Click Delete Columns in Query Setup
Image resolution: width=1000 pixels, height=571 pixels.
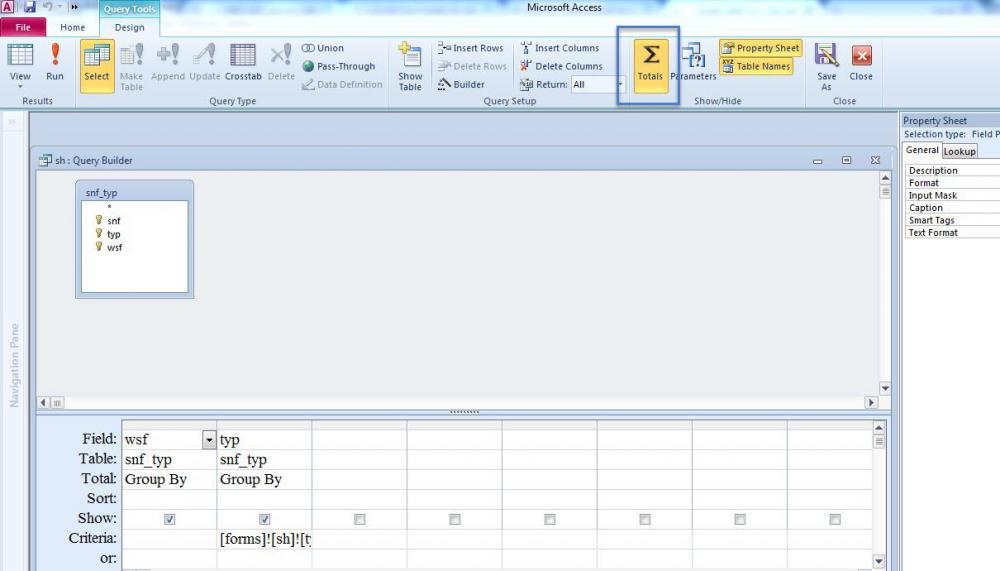point(561,66)
